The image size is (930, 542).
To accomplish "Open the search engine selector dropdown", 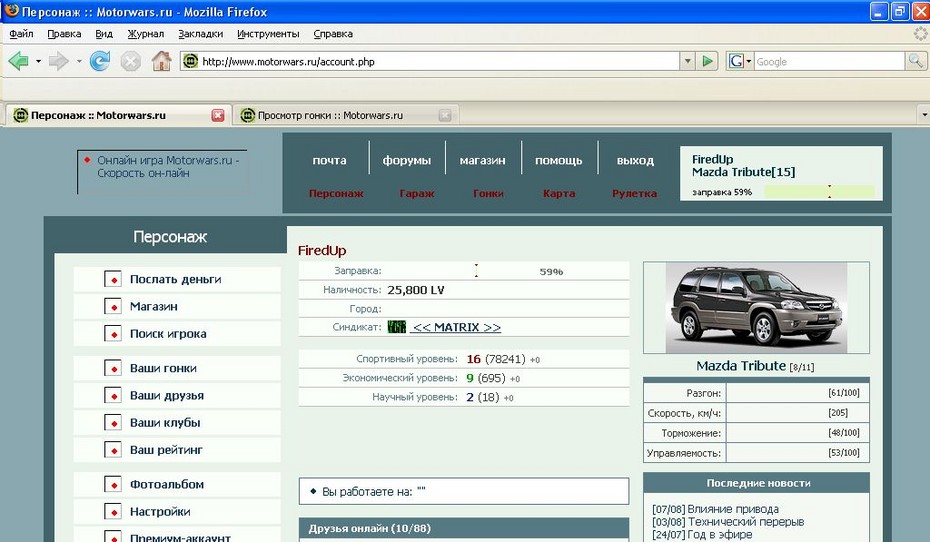I will (x=740, y=61).
